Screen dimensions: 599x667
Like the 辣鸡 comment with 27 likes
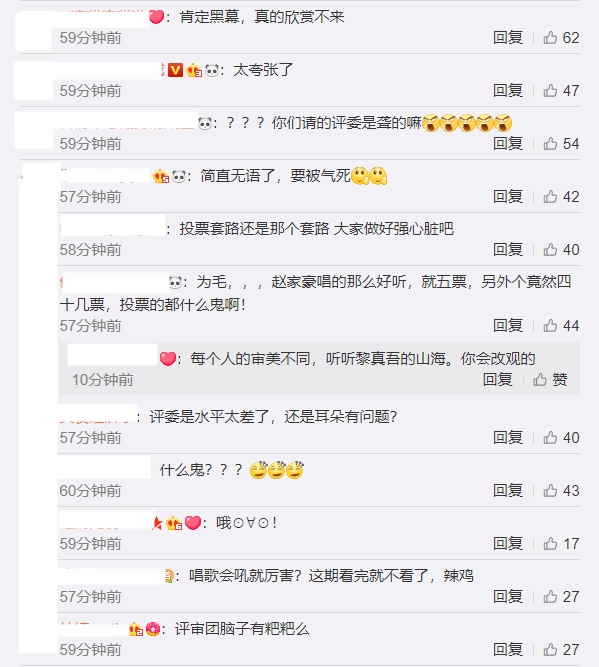pos(561,597)
